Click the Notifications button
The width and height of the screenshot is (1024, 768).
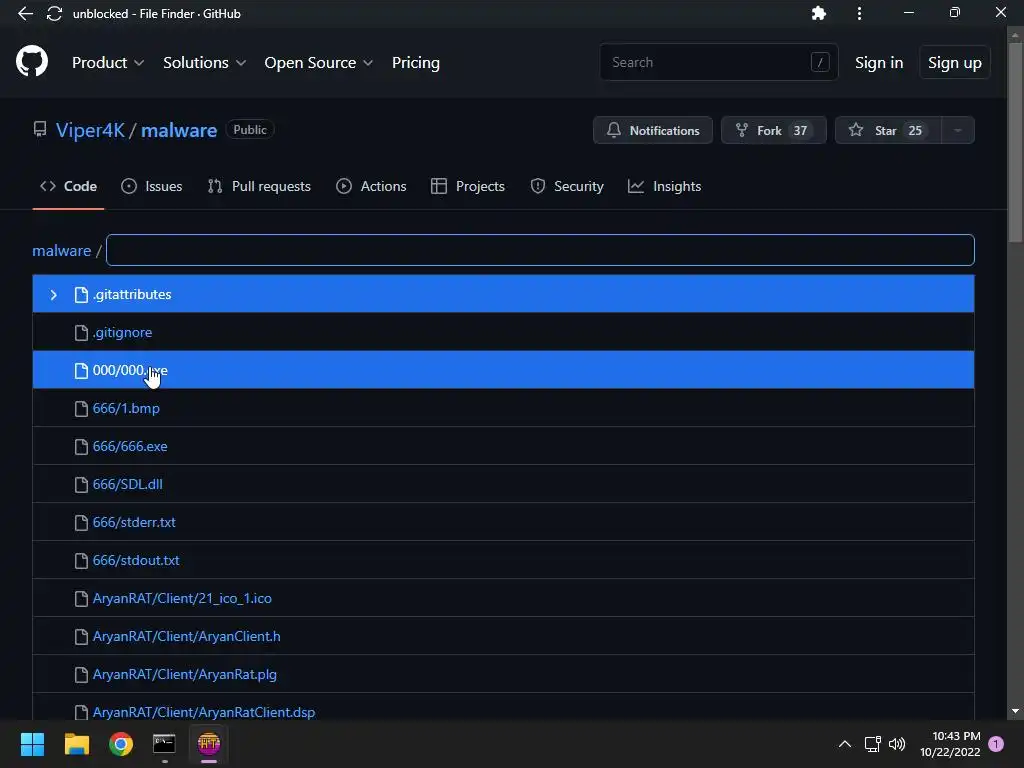click(x=652, y=130)
